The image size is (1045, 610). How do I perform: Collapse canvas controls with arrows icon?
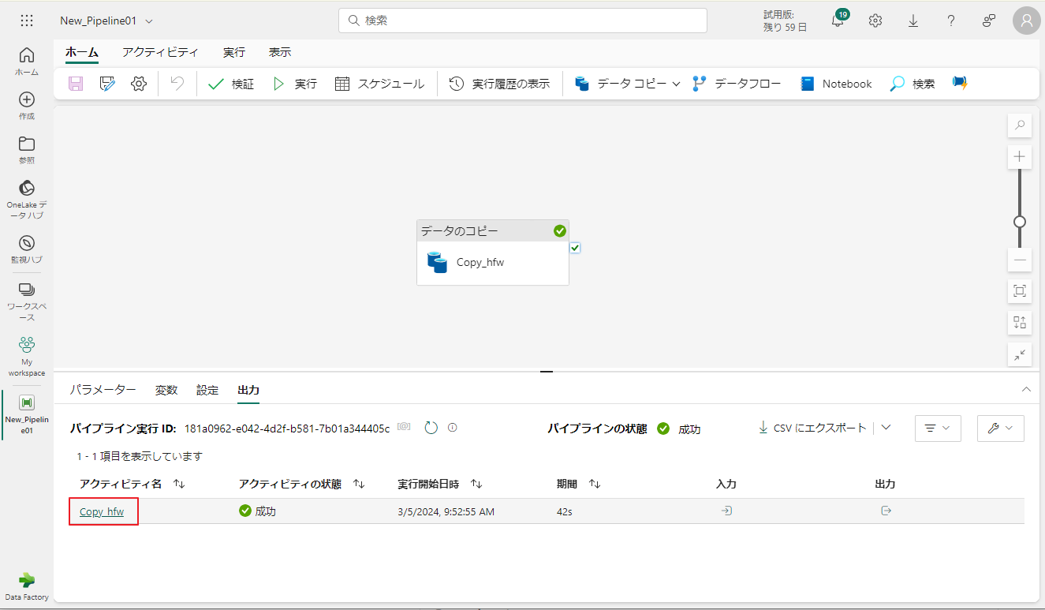(x=1020, y=355)
